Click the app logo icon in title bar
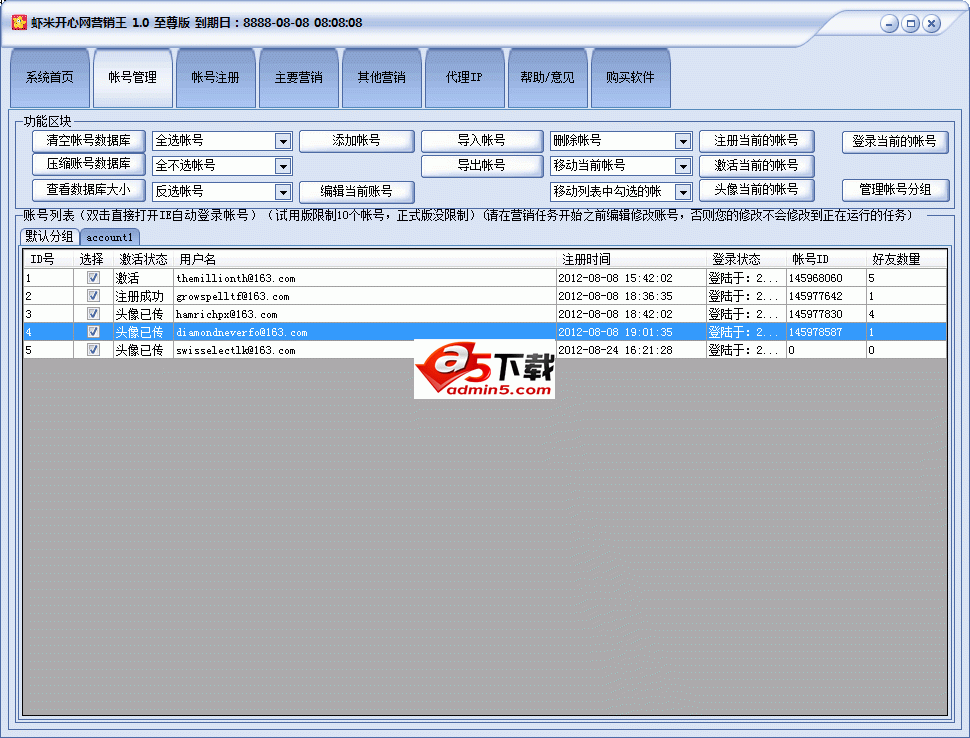 click(x=19, y=23)
